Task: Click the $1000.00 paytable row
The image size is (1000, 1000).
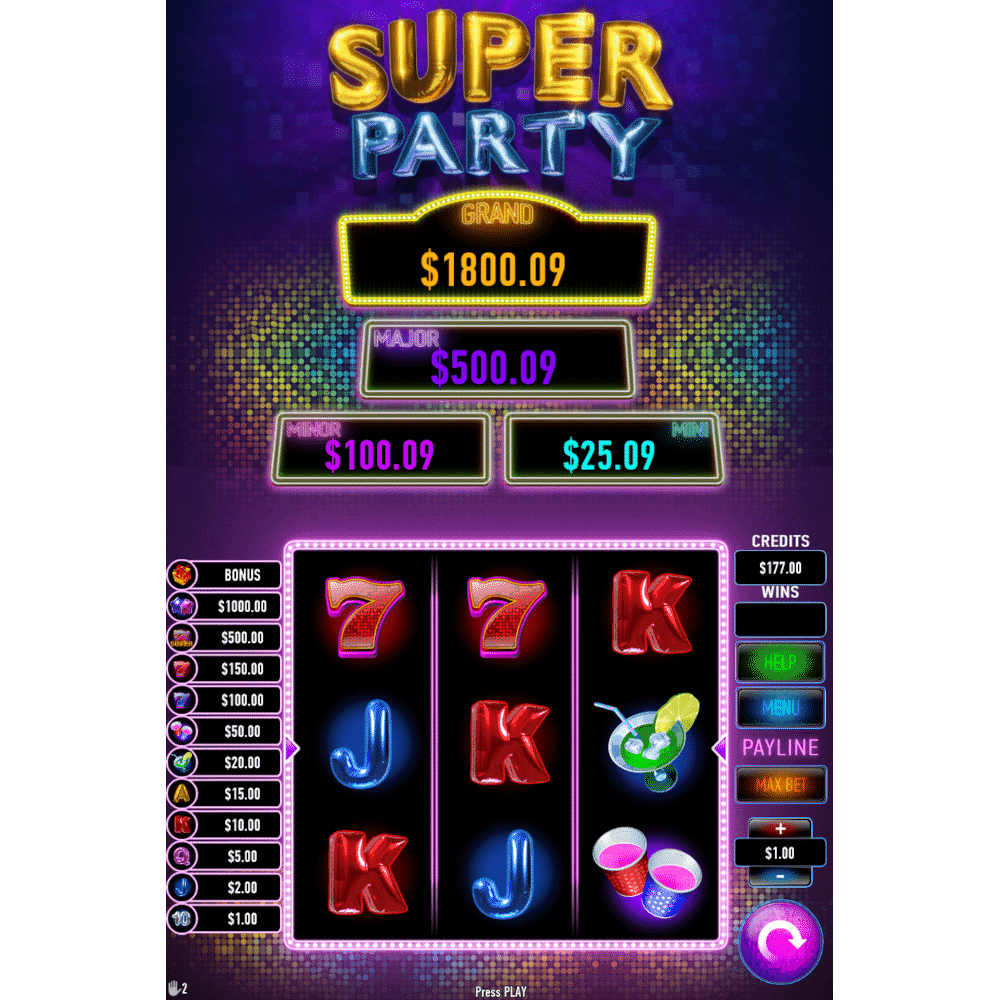Action: coord(224,606)
